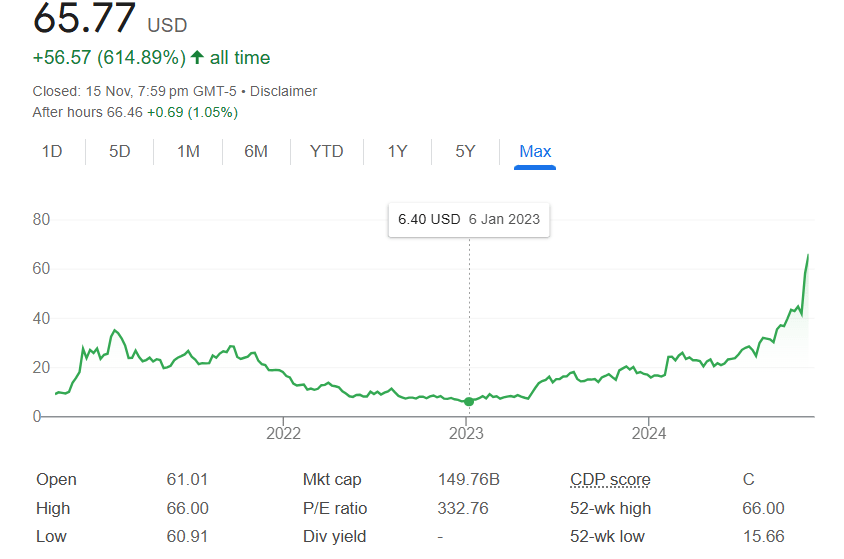Viewport: 844px width, 559px height.
Task: Select the YTD range tab
Action: coord(326,152)
